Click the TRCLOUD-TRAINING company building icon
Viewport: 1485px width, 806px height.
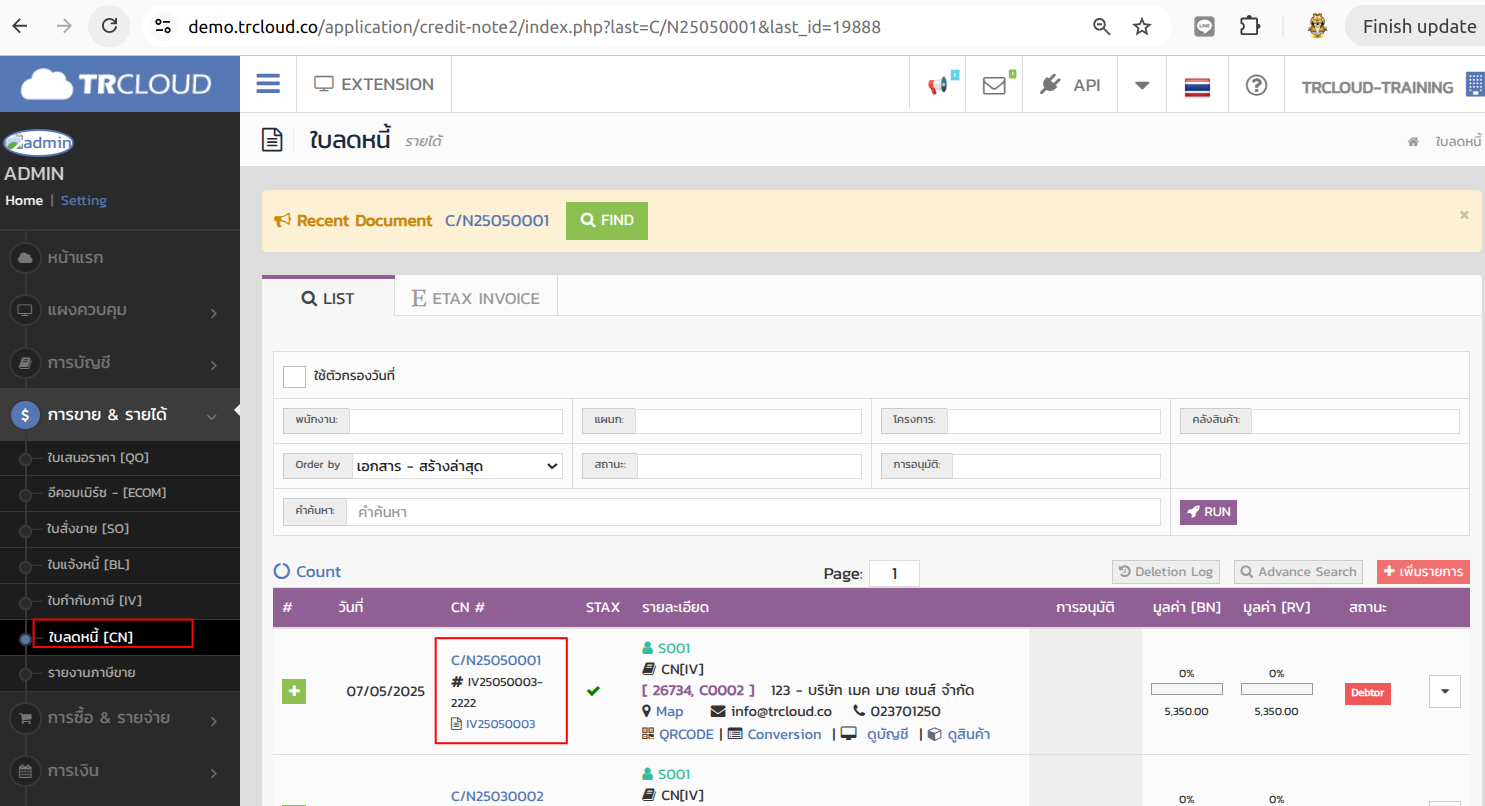pos(1474,85)
